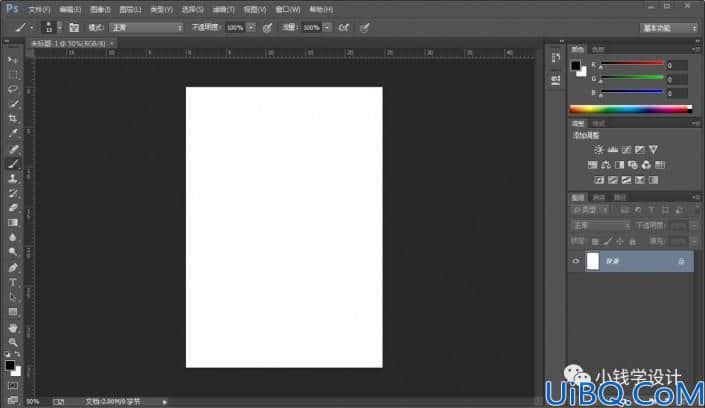Open the layer filter type dropdown

[x=591, y=210]
